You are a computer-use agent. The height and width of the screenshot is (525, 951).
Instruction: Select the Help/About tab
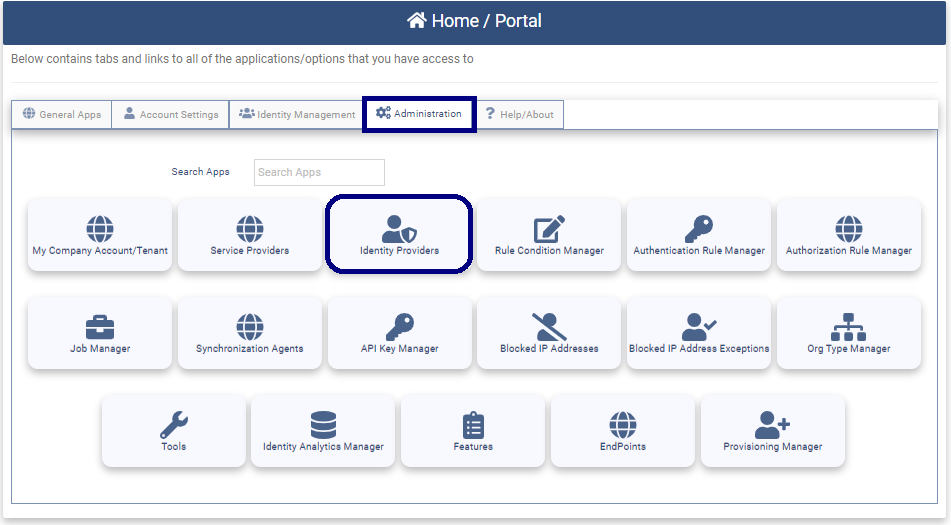(x=519, y=114)
